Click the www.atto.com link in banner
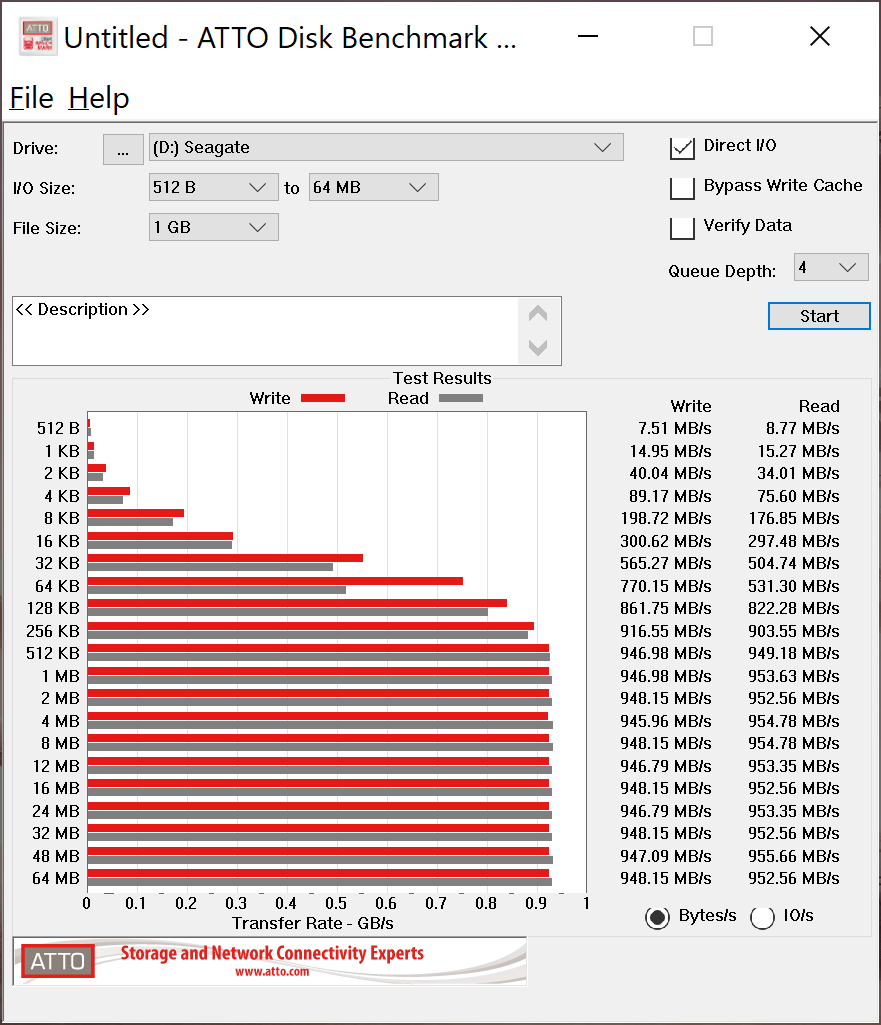The image size is (881, 1025). click(272, 972)
